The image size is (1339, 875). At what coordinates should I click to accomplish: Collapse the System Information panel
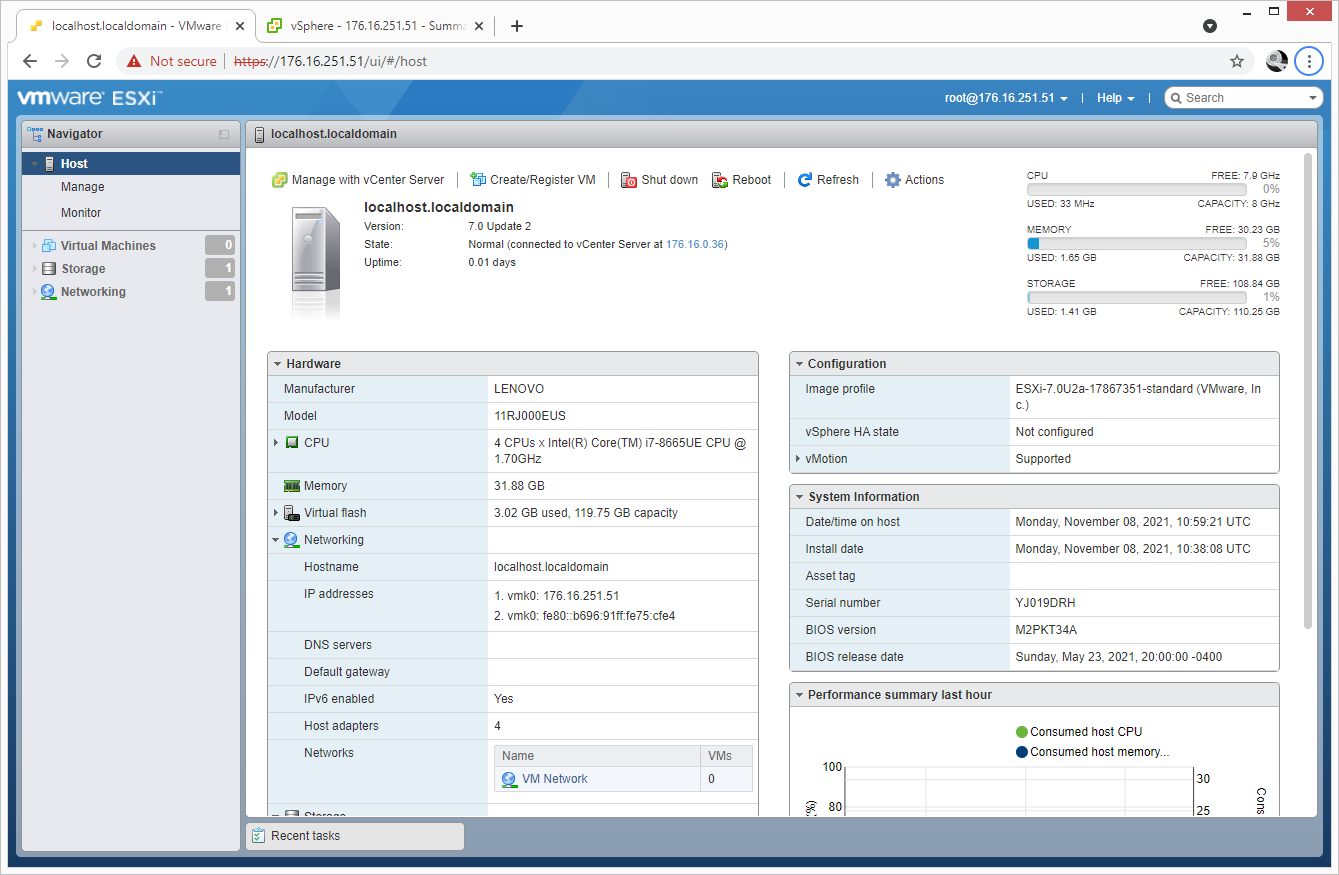[x=799, y=497]
